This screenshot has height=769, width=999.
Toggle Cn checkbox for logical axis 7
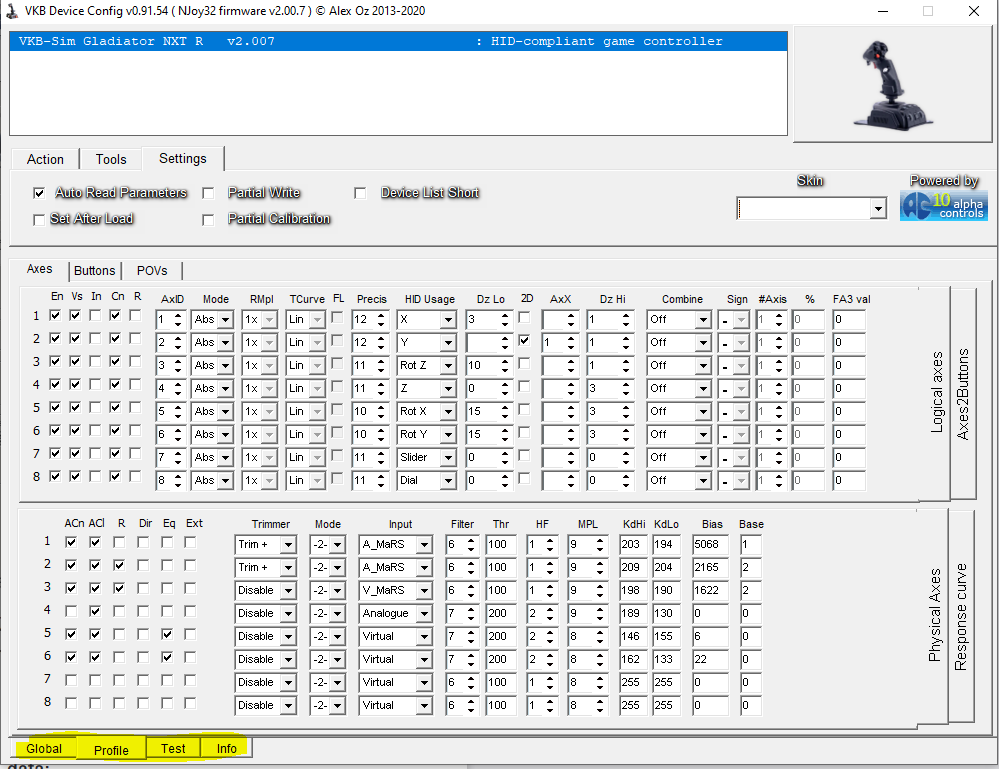(x=115, y=454)
